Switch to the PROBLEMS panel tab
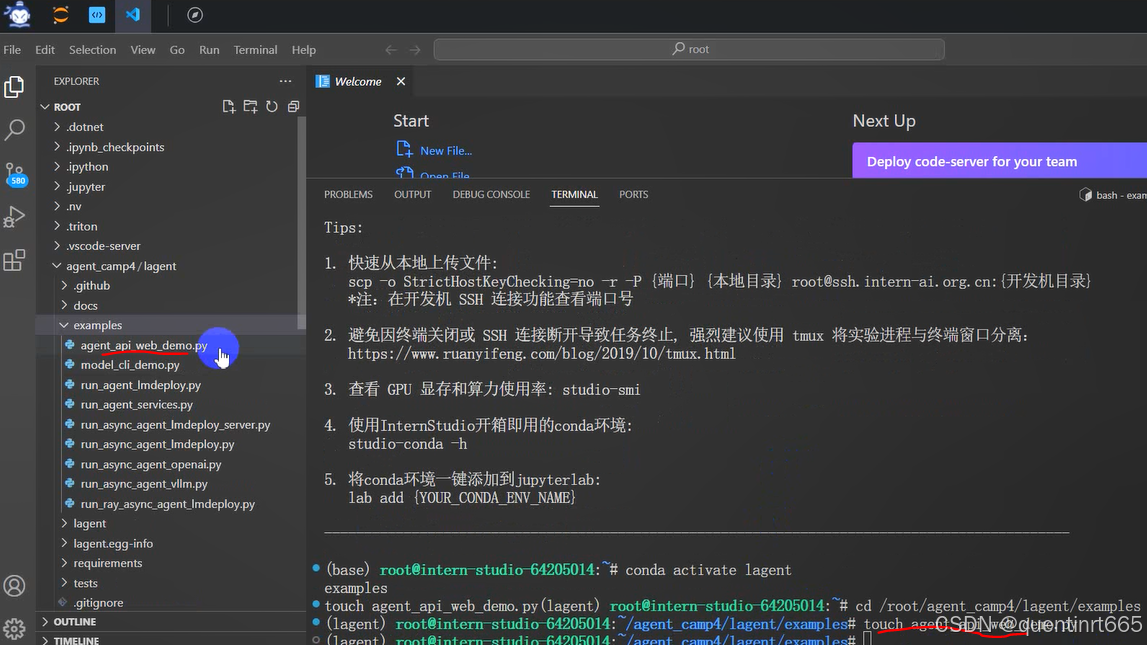The height and width of the screenshot is (645, 1147). click(348, 195)
